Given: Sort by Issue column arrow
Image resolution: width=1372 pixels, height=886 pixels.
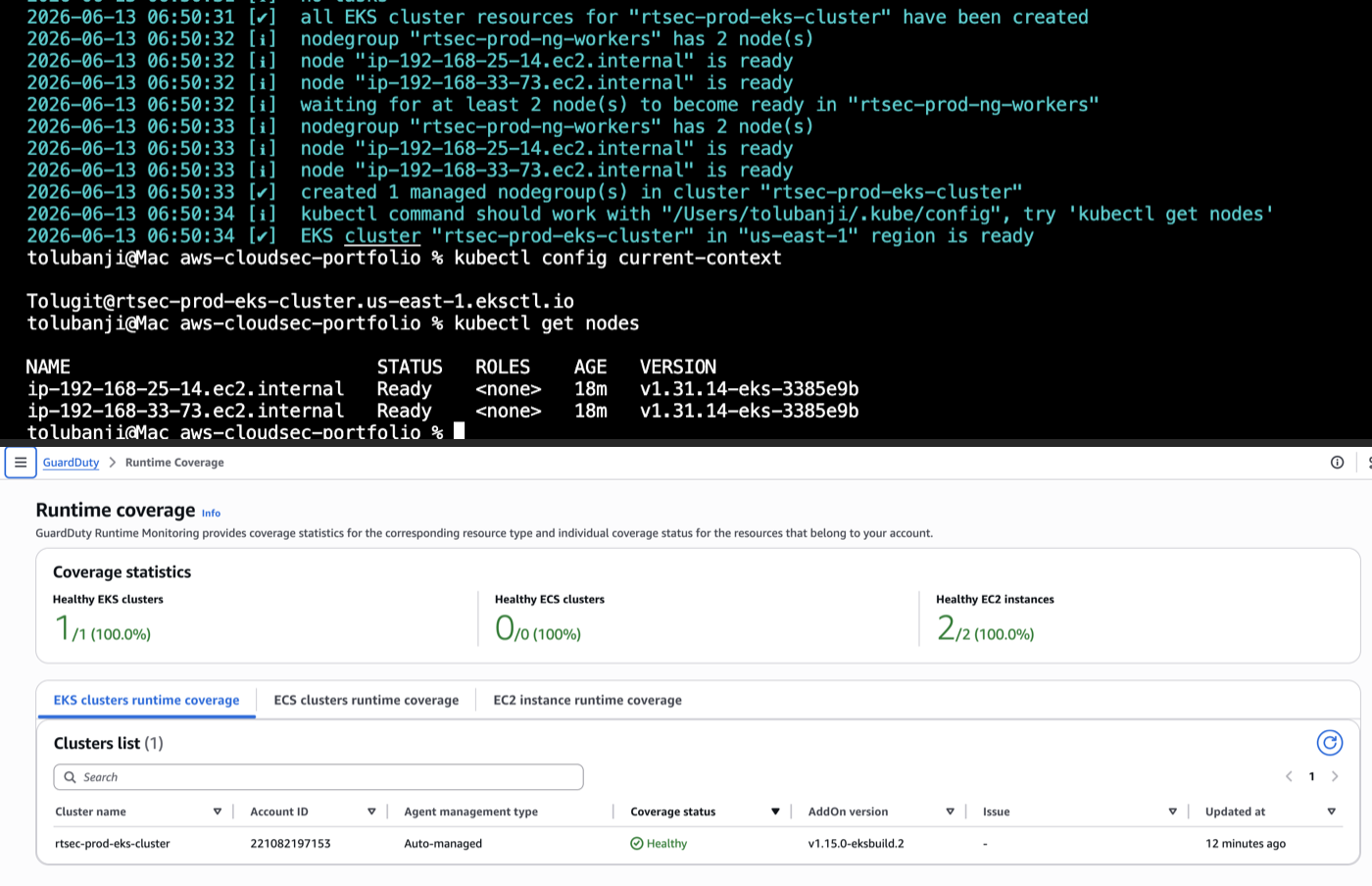Looking at the screenshot, I should [1172, 812].
